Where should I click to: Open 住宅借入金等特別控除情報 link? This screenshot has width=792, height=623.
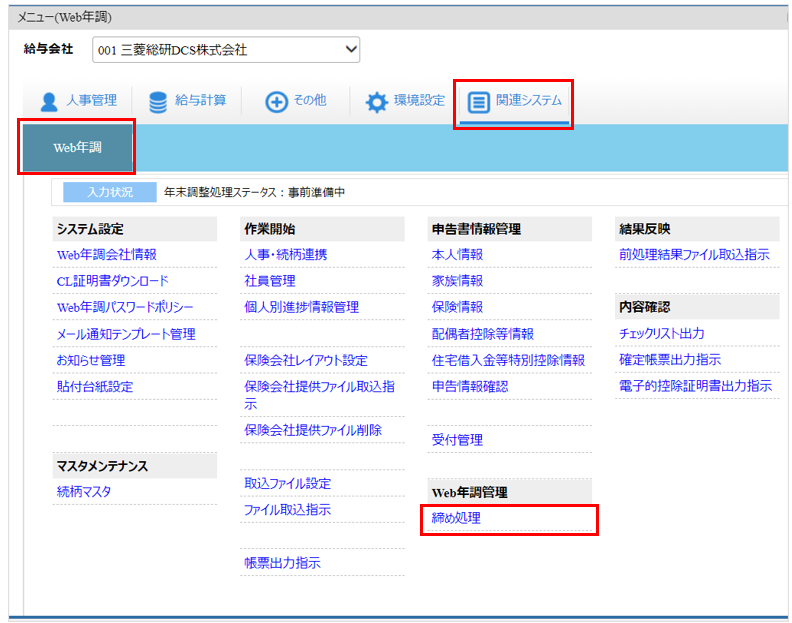coord(508,360)
